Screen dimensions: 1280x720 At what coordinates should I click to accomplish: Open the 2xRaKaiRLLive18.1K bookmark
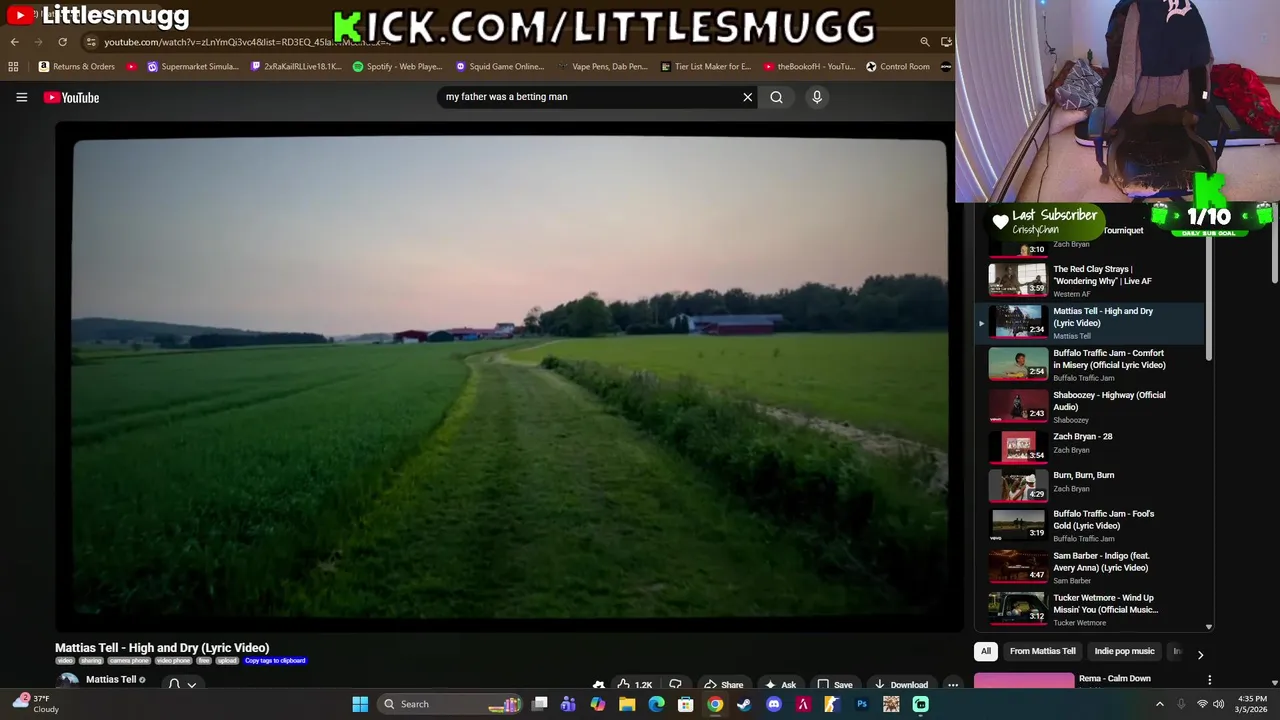coord(296,67)
